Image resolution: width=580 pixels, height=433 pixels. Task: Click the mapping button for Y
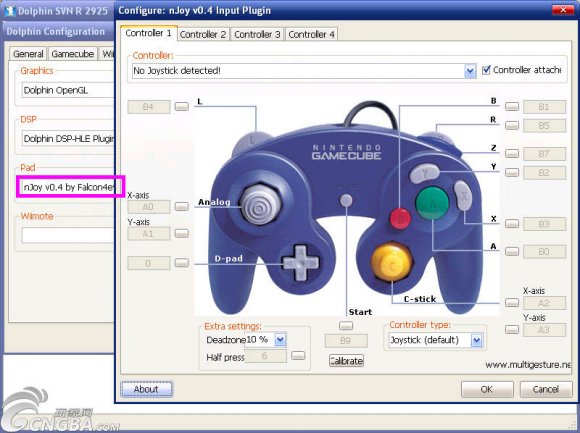coord(512,172)
